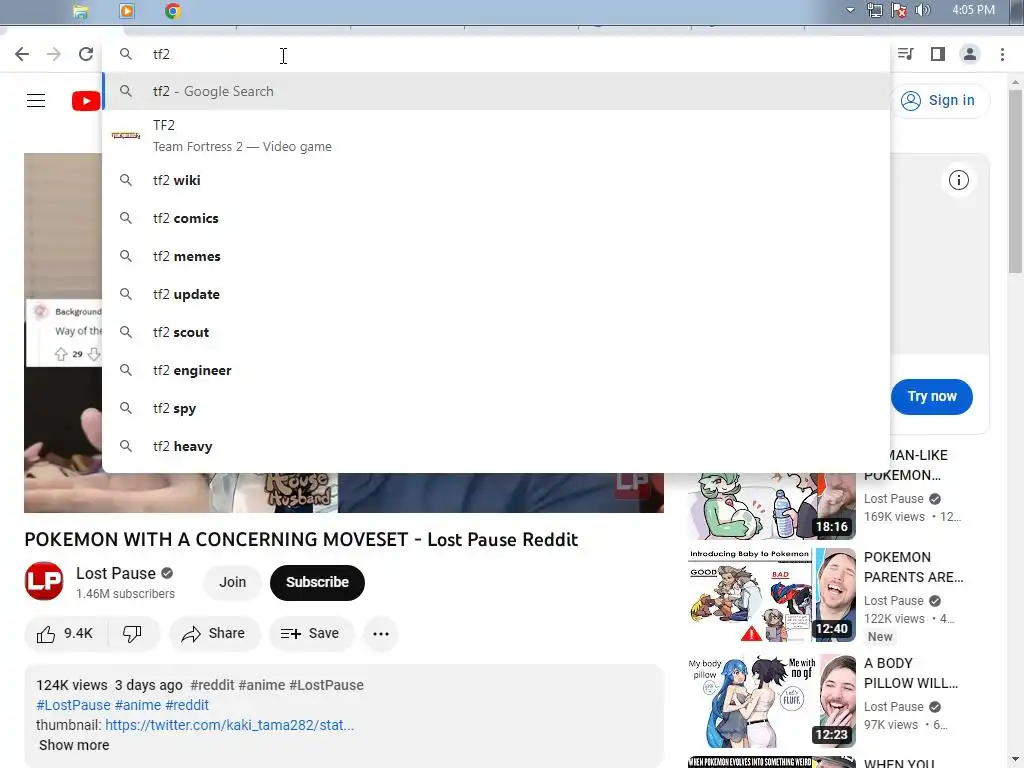This screenshot has height=768, width=1024.
Task: Click the blue #reddit hashtag link
Action: coord(187,705)
